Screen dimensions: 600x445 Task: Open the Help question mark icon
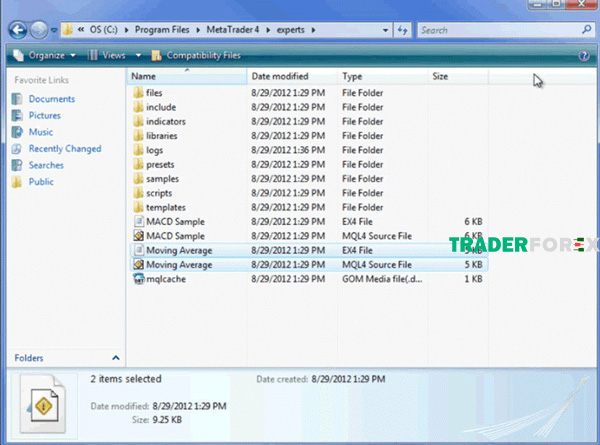tap(584, 56)
